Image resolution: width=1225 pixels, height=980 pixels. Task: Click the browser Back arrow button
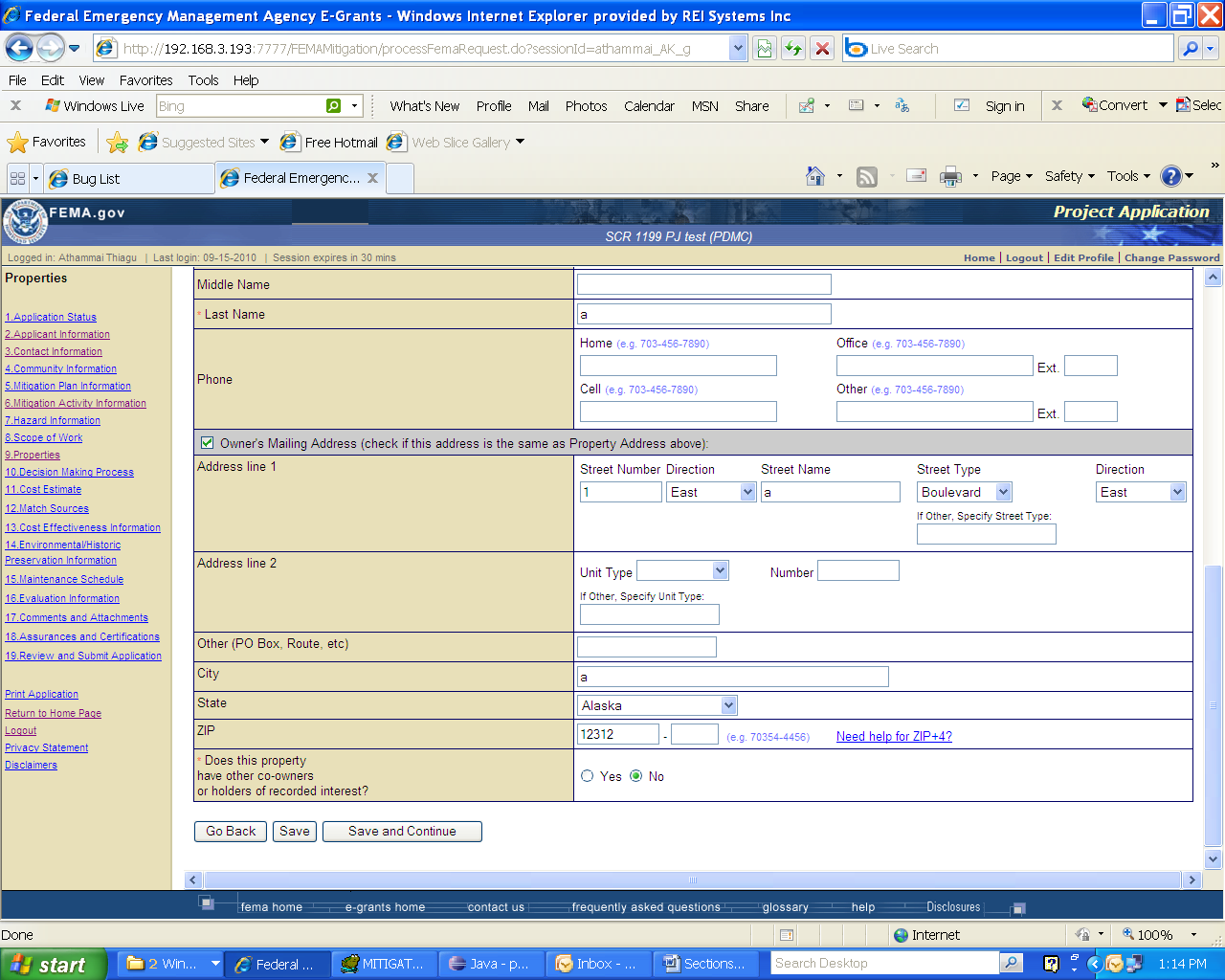pos(19,48)
